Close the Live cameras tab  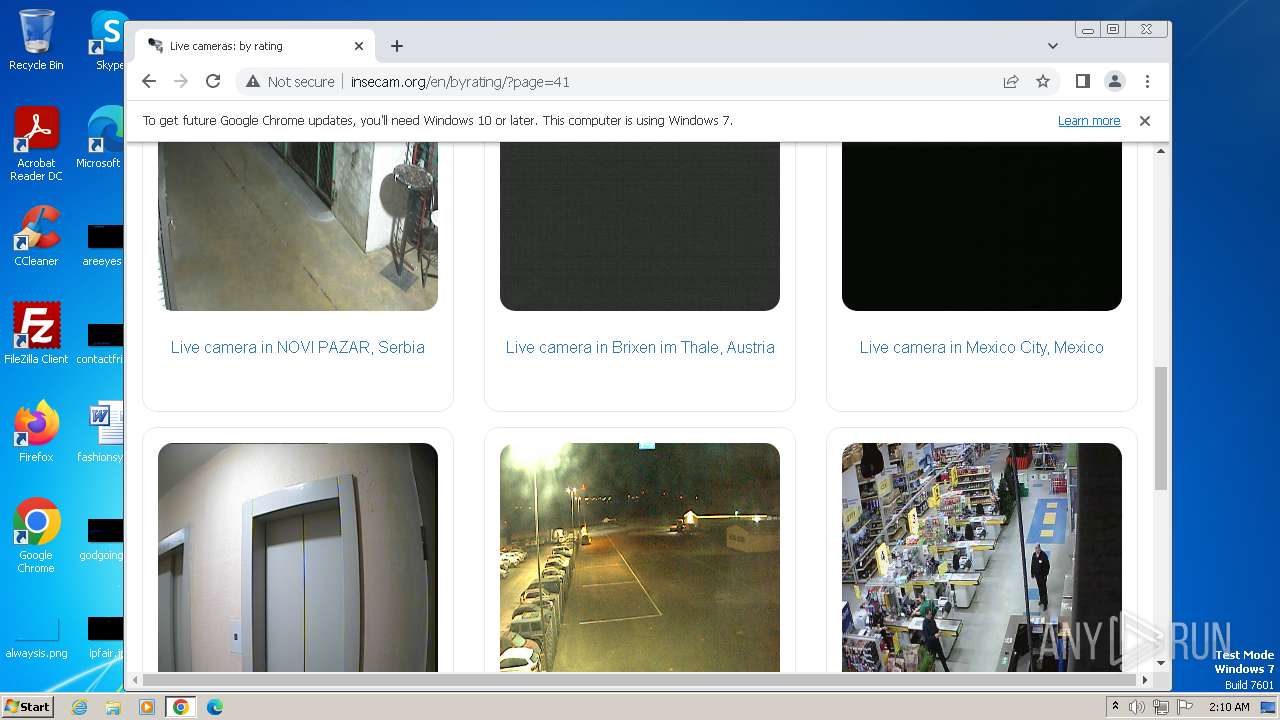tap(359, 46)
